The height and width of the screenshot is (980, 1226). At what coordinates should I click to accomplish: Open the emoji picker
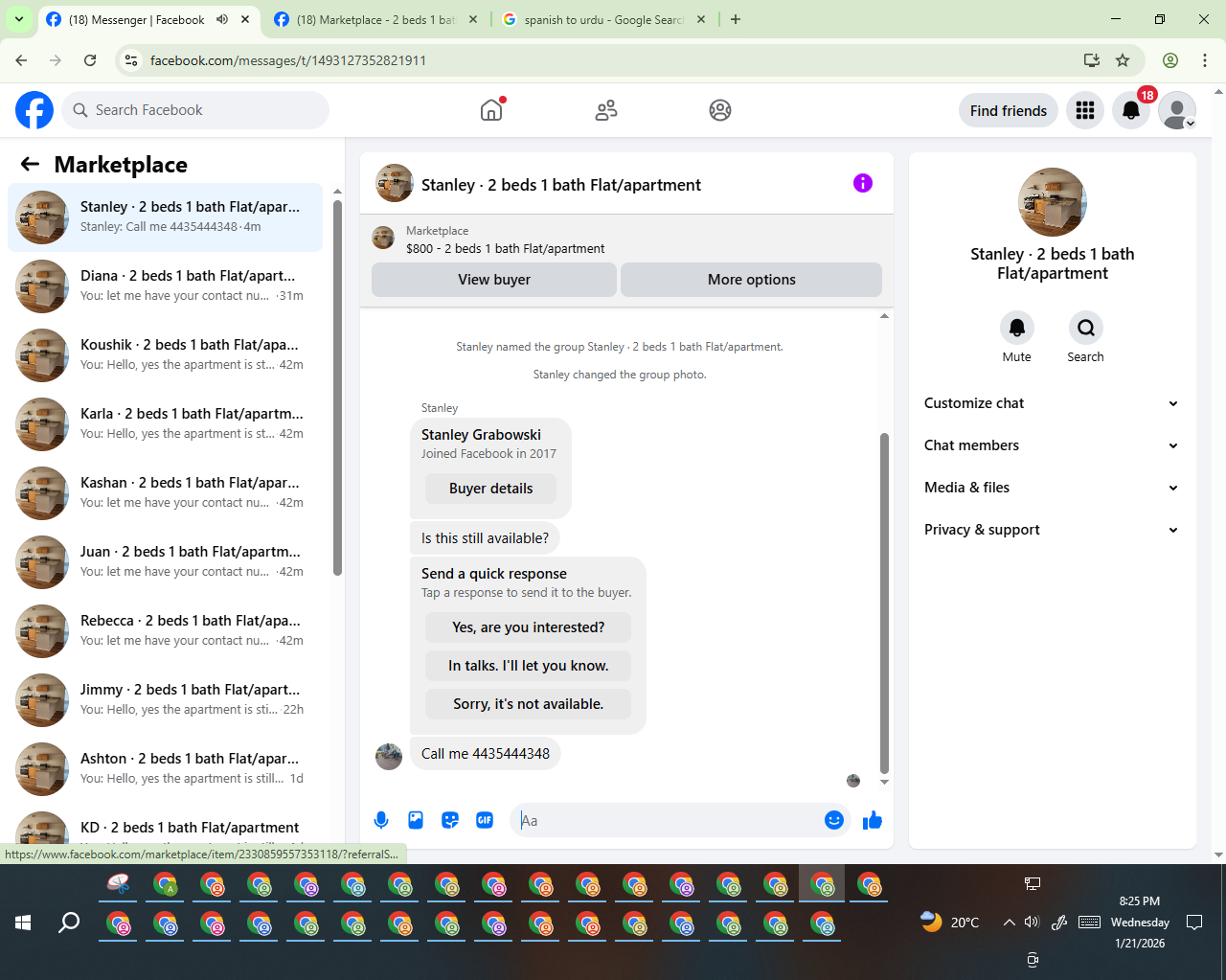tap(834, 820)
